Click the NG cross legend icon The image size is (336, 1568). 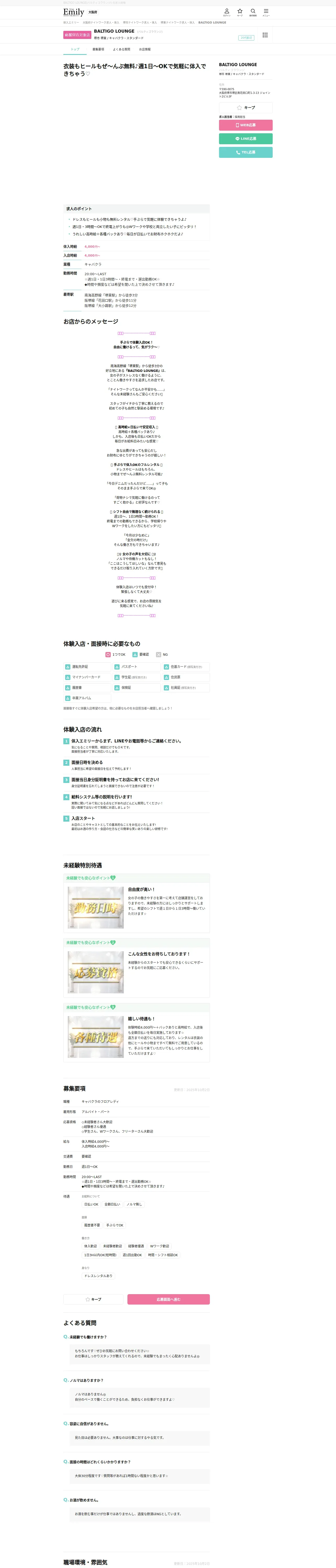[x=158, y=654]
